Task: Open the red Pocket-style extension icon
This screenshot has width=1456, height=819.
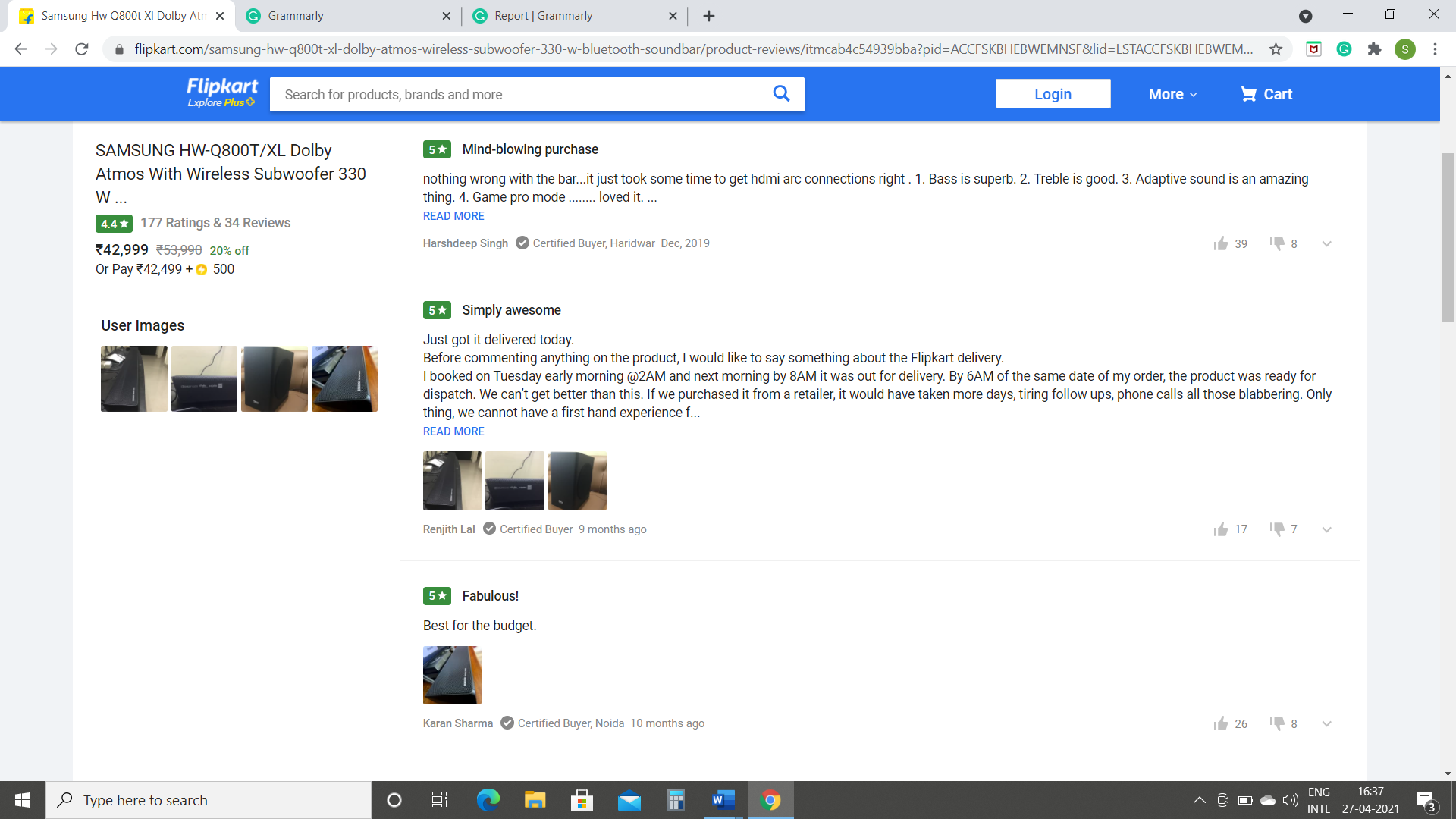Action: point(1313,49)
